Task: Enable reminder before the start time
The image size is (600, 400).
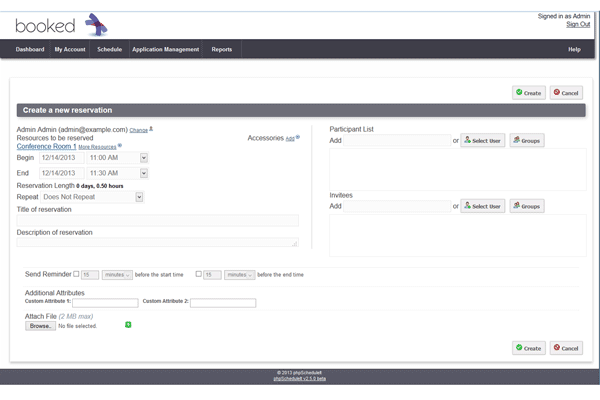Action: (x=76, y=274)
